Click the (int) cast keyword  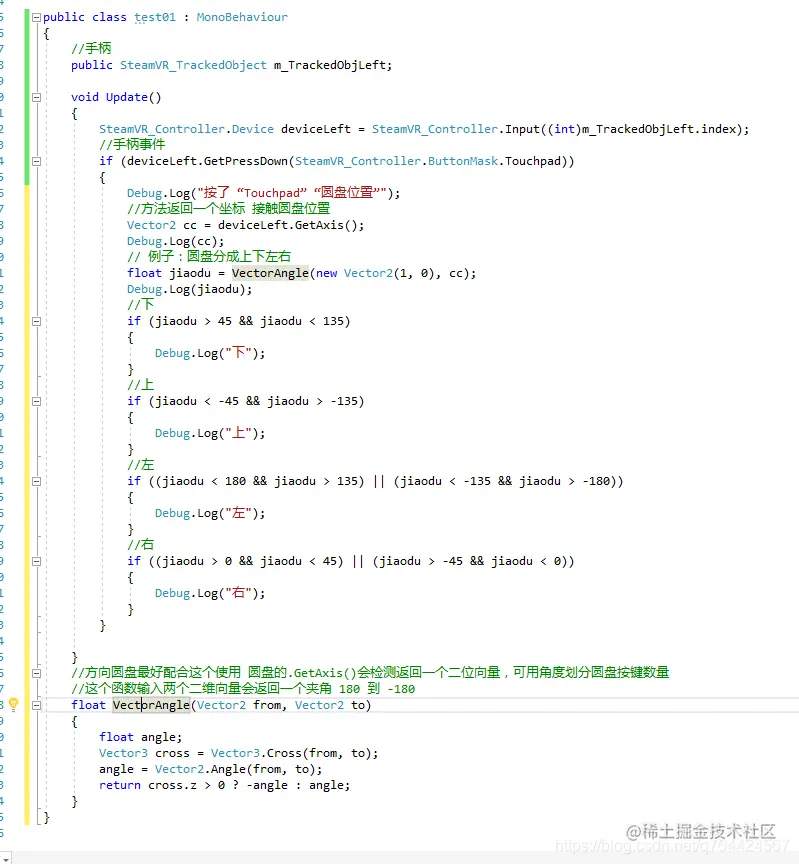565,129
